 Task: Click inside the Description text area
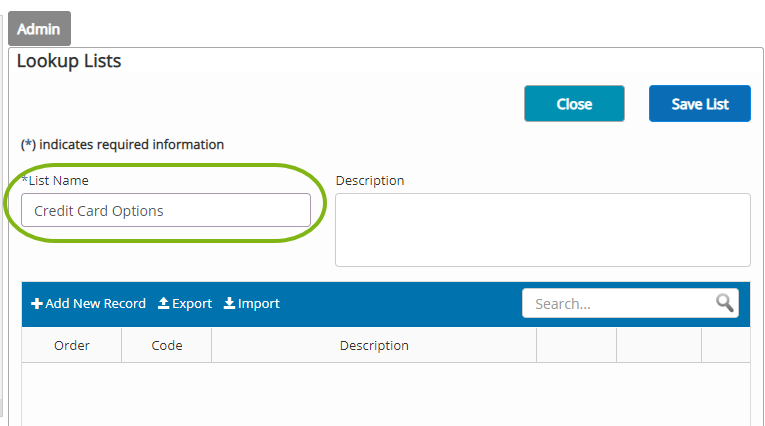click(x=543, y=230)
